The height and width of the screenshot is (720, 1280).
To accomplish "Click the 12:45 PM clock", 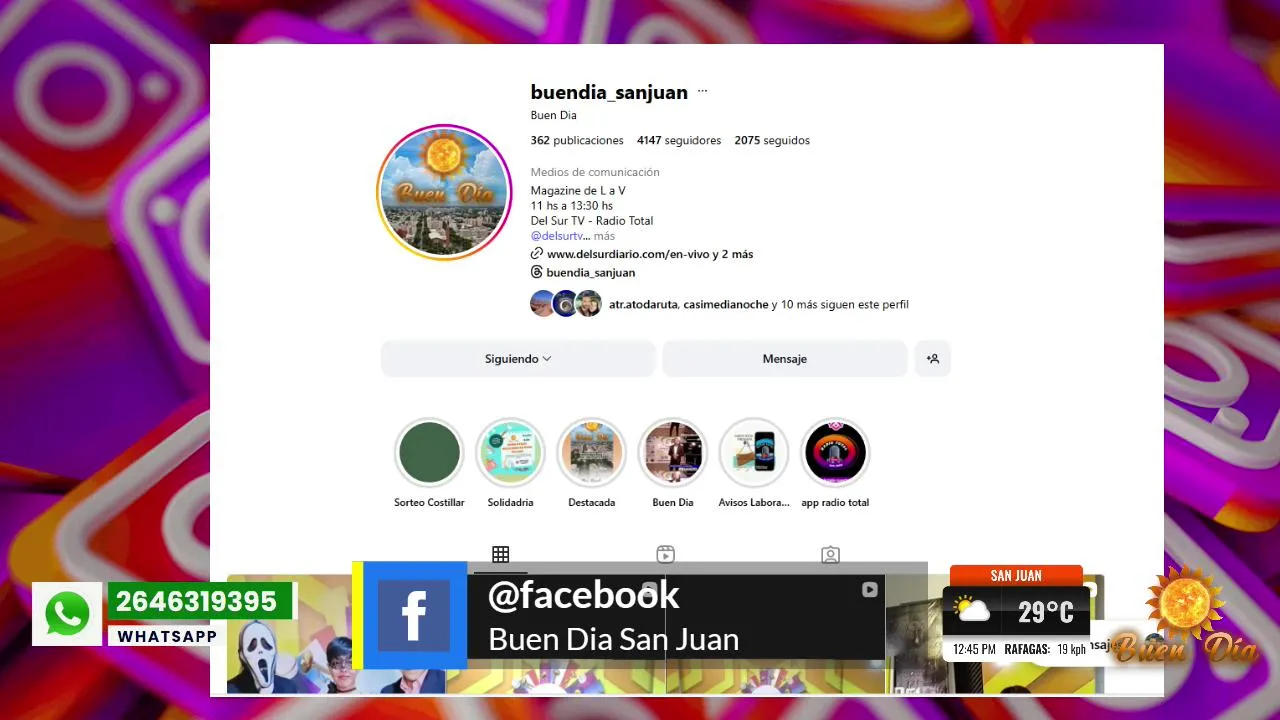I will [x=974, y=649].
